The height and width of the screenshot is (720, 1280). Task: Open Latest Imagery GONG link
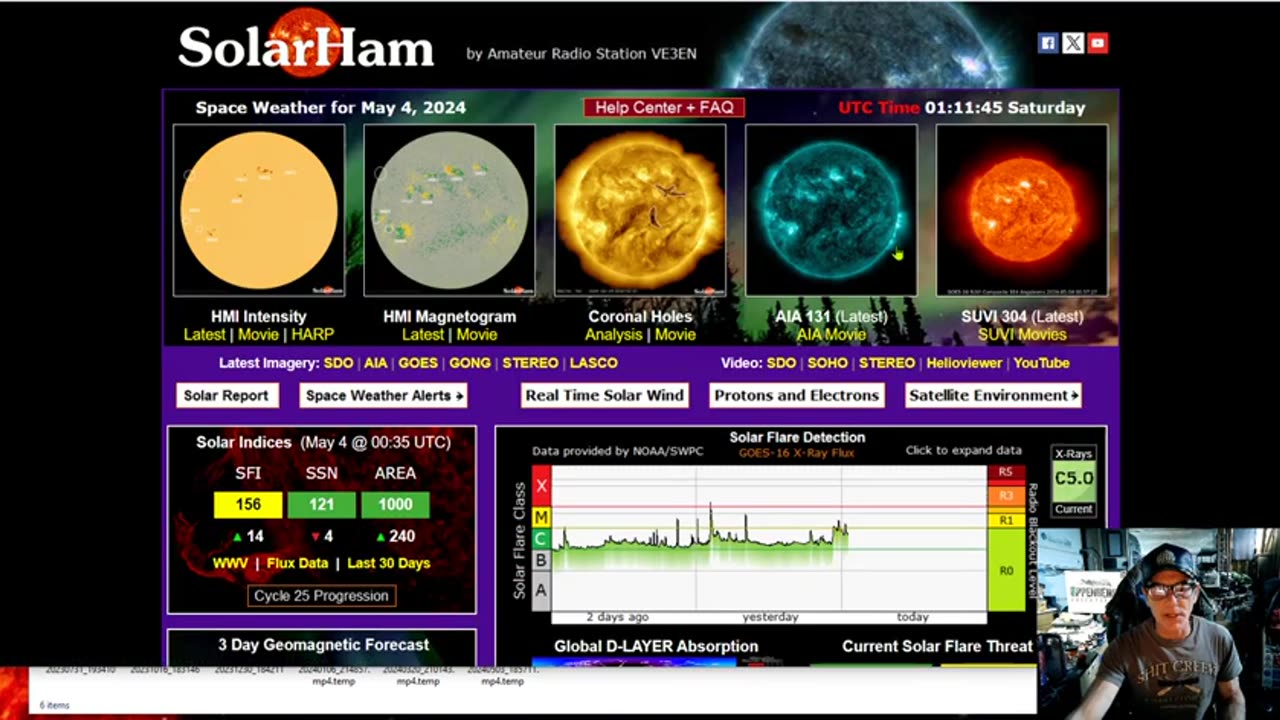[x=470, y=363]
